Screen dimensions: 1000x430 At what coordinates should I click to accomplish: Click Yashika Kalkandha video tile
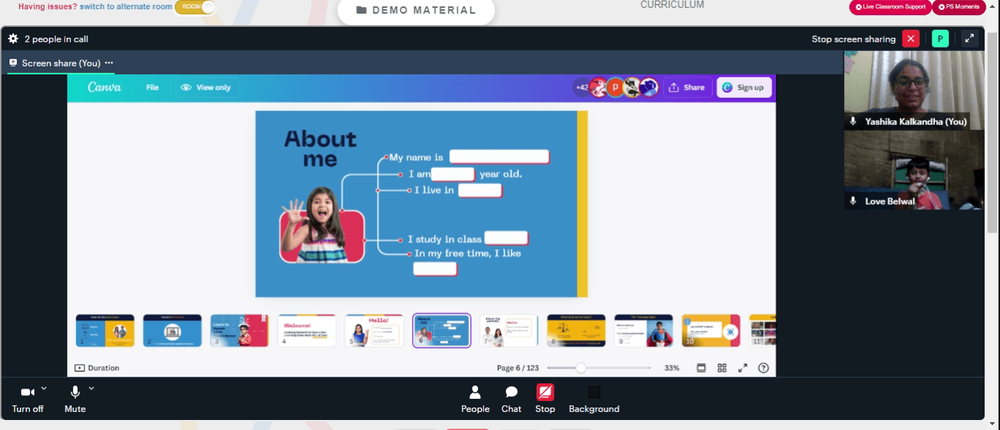point(914,91)
